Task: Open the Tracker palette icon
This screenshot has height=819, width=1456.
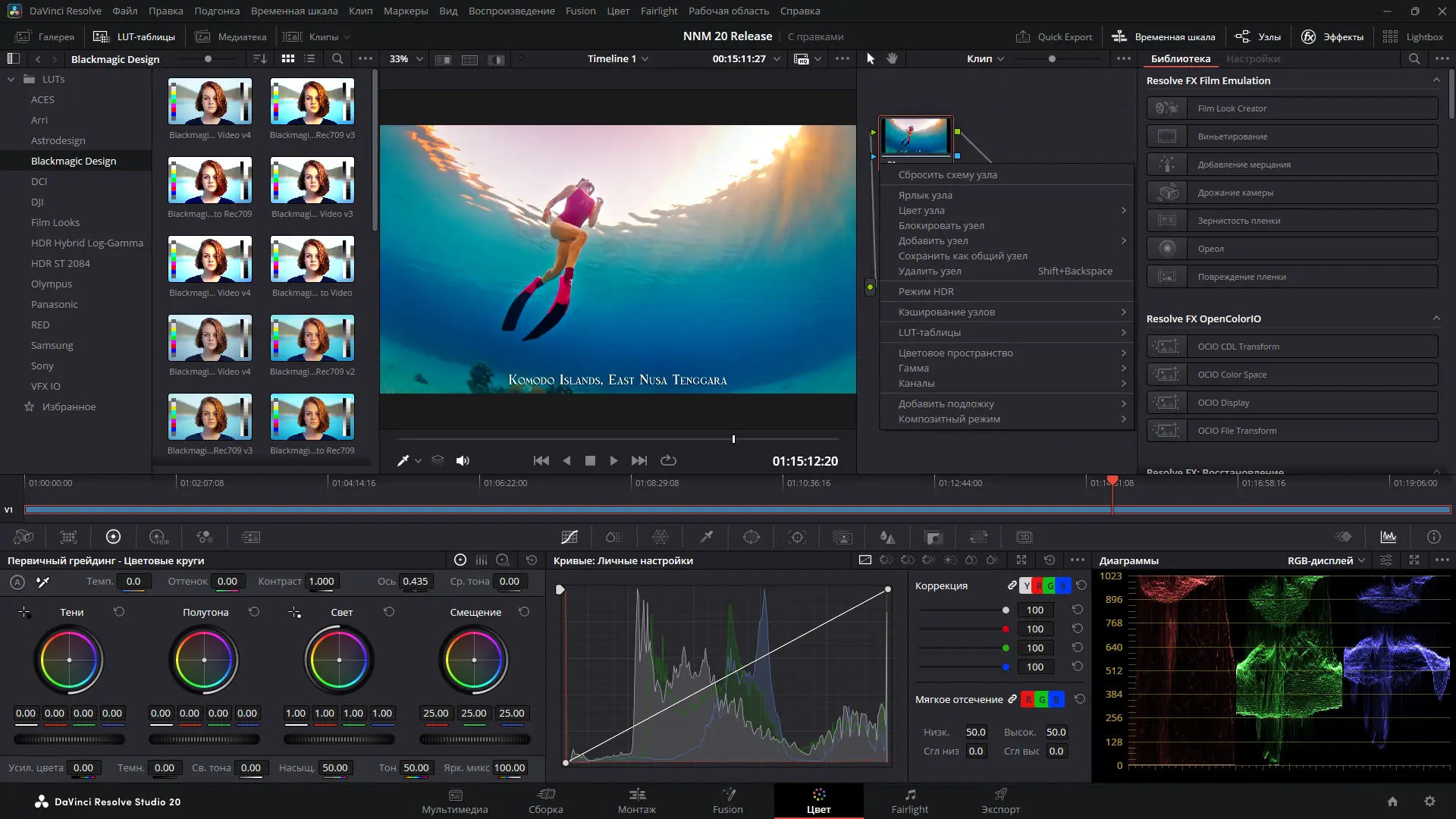Action: 797,537
